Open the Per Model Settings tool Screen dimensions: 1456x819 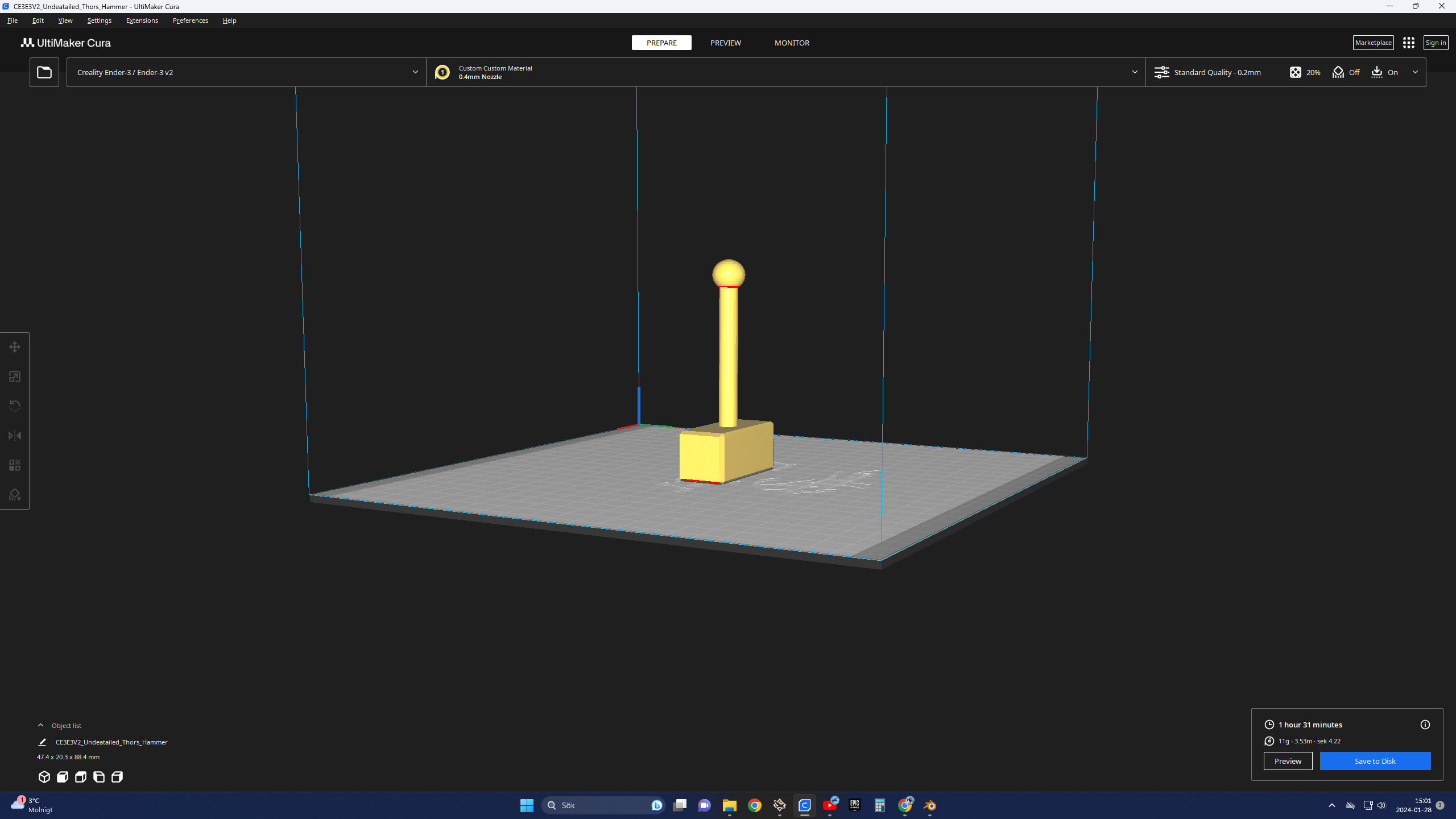(15, 465)
